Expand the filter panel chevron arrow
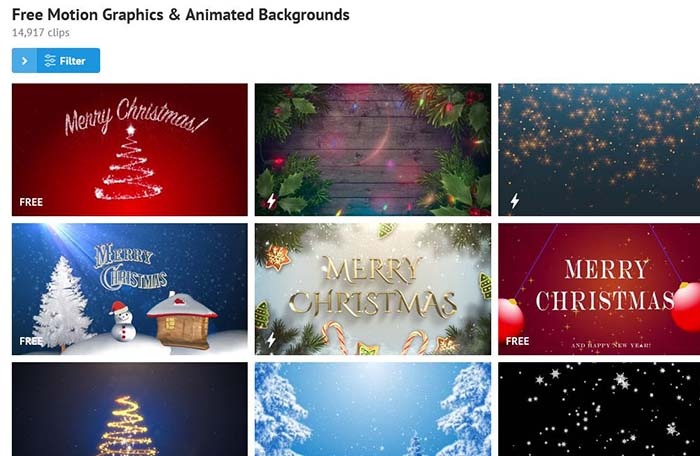 25,61
